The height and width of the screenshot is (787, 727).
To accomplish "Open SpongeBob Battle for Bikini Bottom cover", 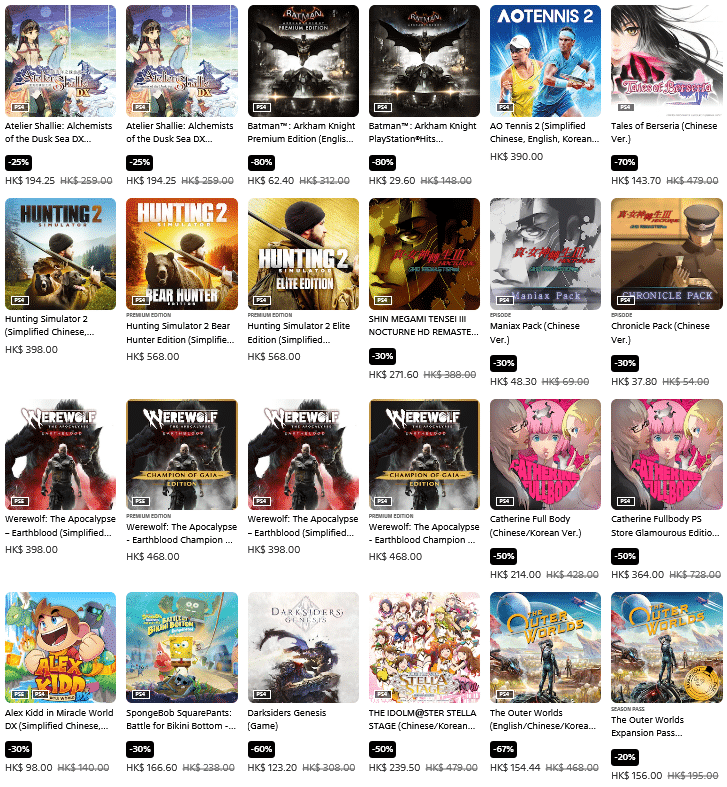I will point(182,647).
